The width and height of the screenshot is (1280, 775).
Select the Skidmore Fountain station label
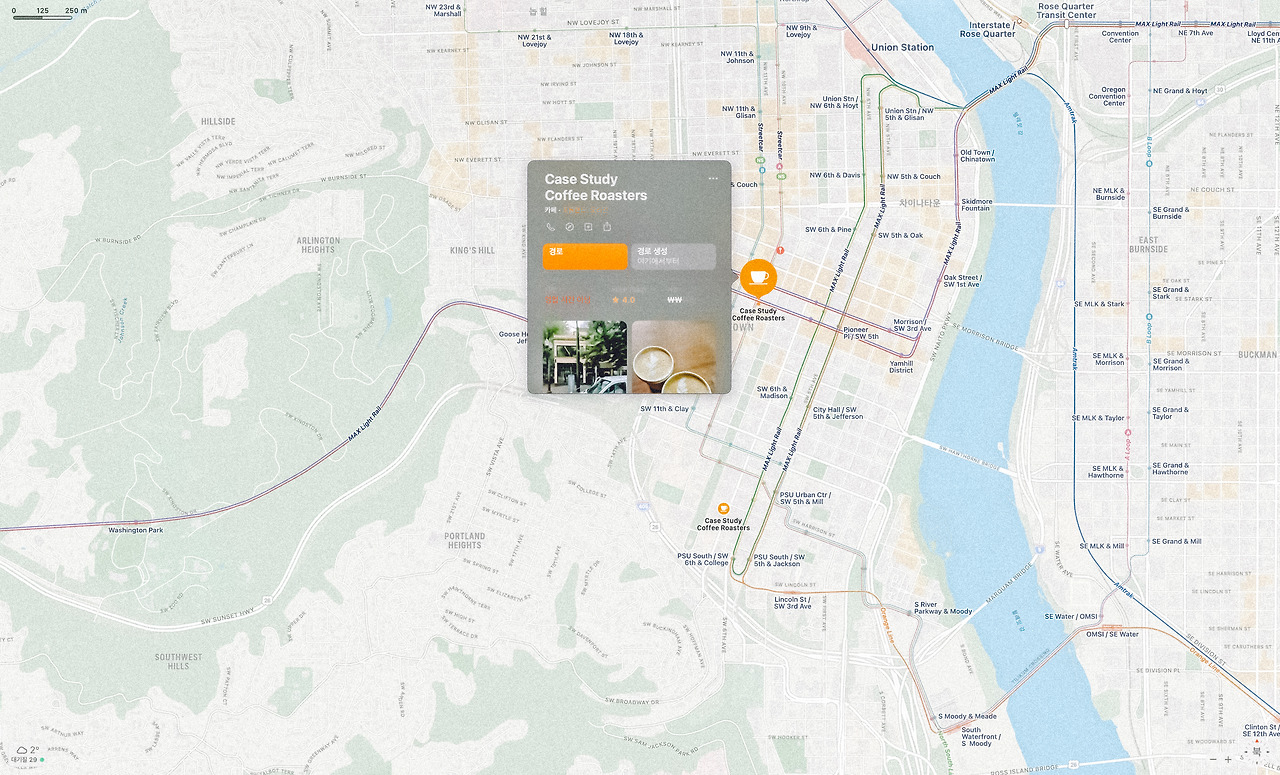(x=976, y=205)
